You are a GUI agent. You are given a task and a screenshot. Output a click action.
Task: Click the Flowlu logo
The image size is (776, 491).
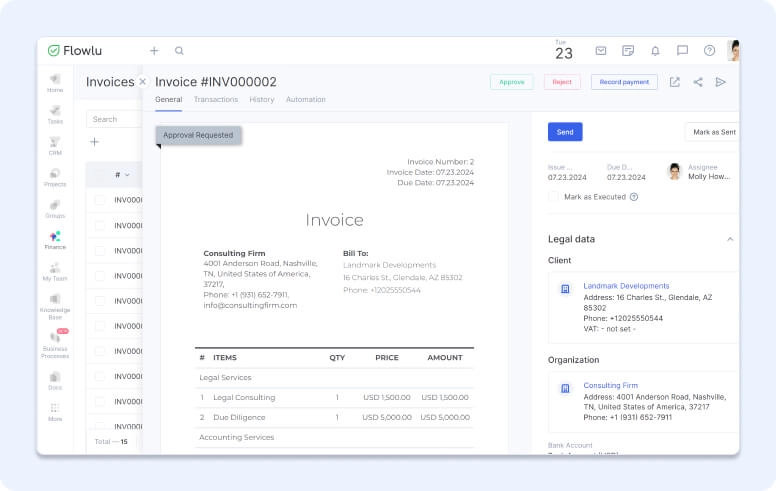[75, 50]
